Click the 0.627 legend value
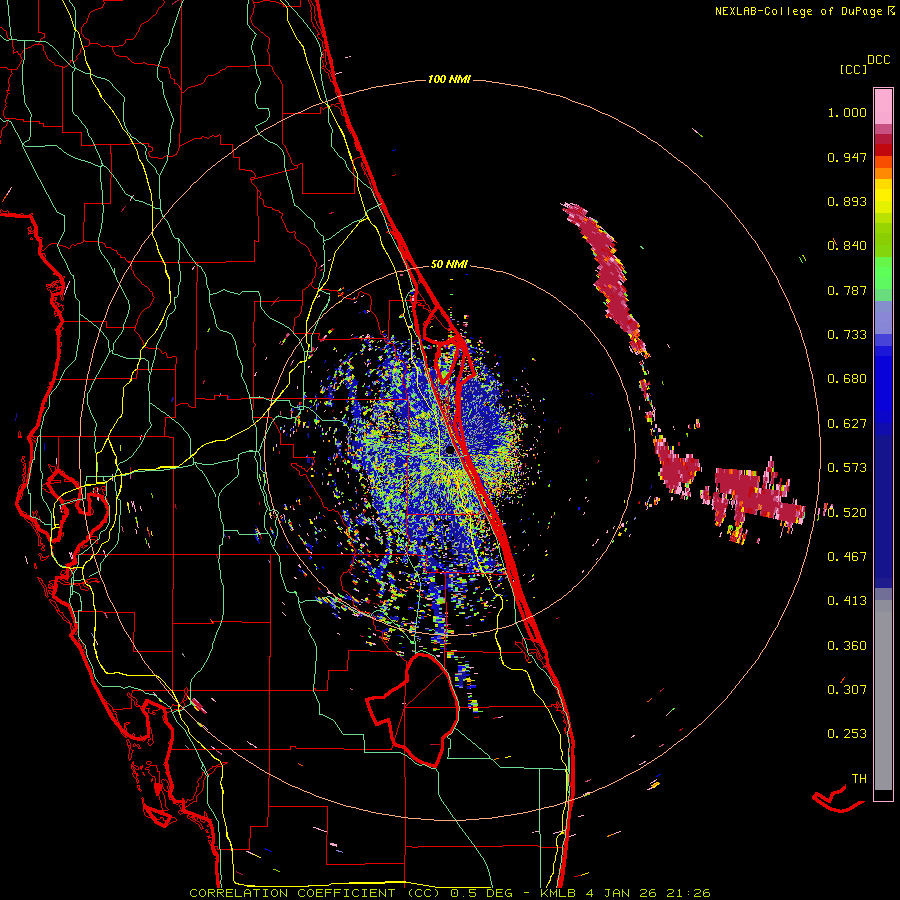This screenshot has height=900, width=900. click(847, 424)
